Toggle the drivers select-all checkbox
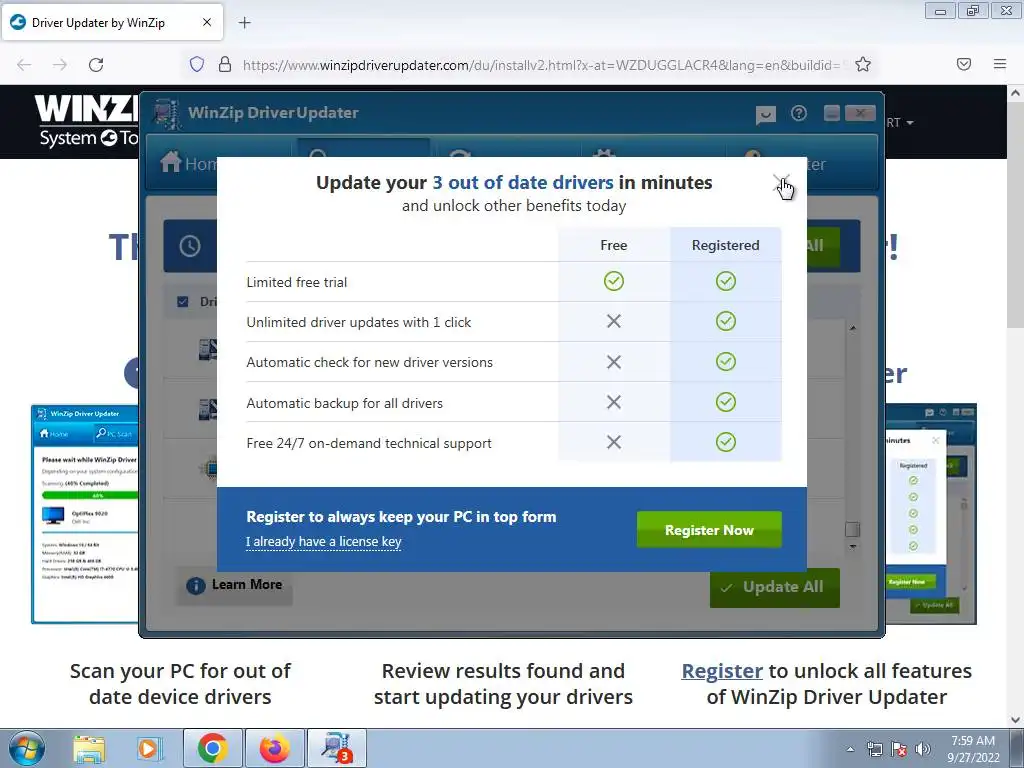1024x768 pixels. tap(182, 302)
